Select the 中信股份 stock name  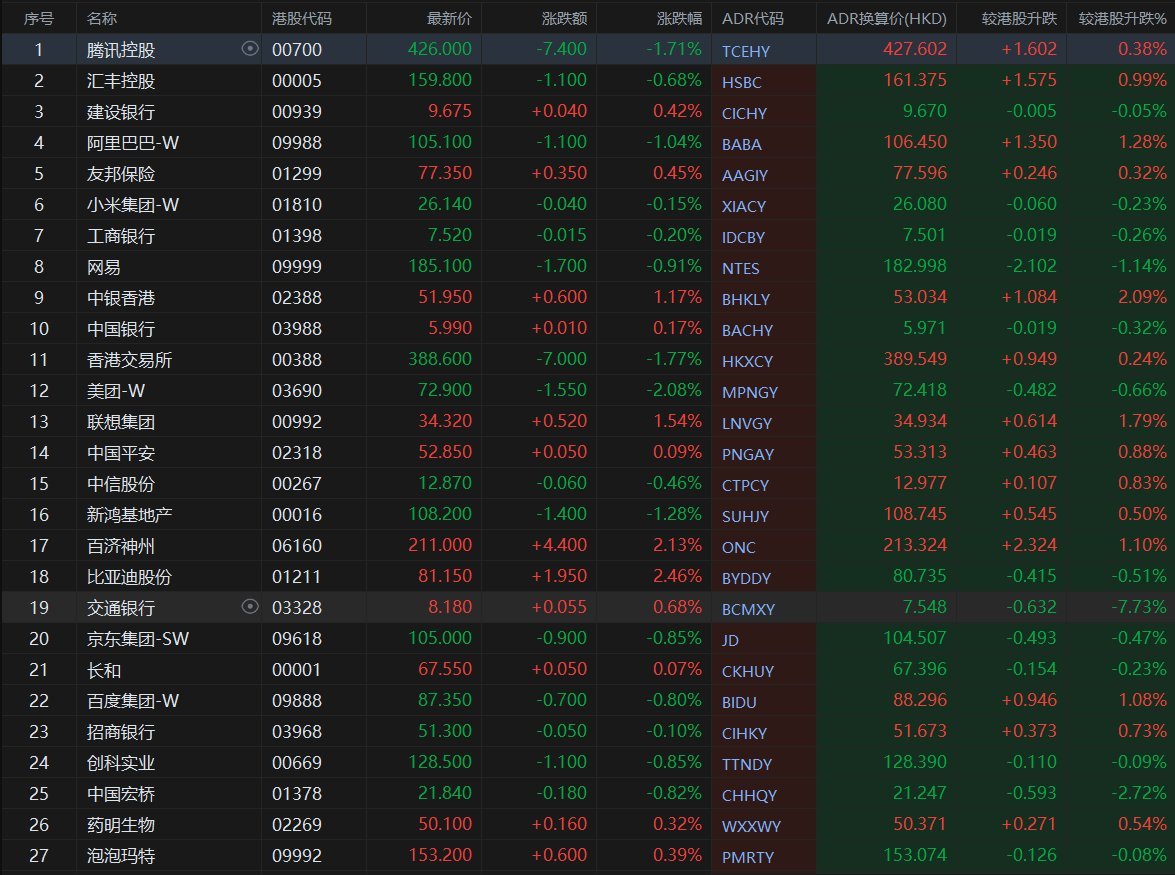[x=121, y=484]
